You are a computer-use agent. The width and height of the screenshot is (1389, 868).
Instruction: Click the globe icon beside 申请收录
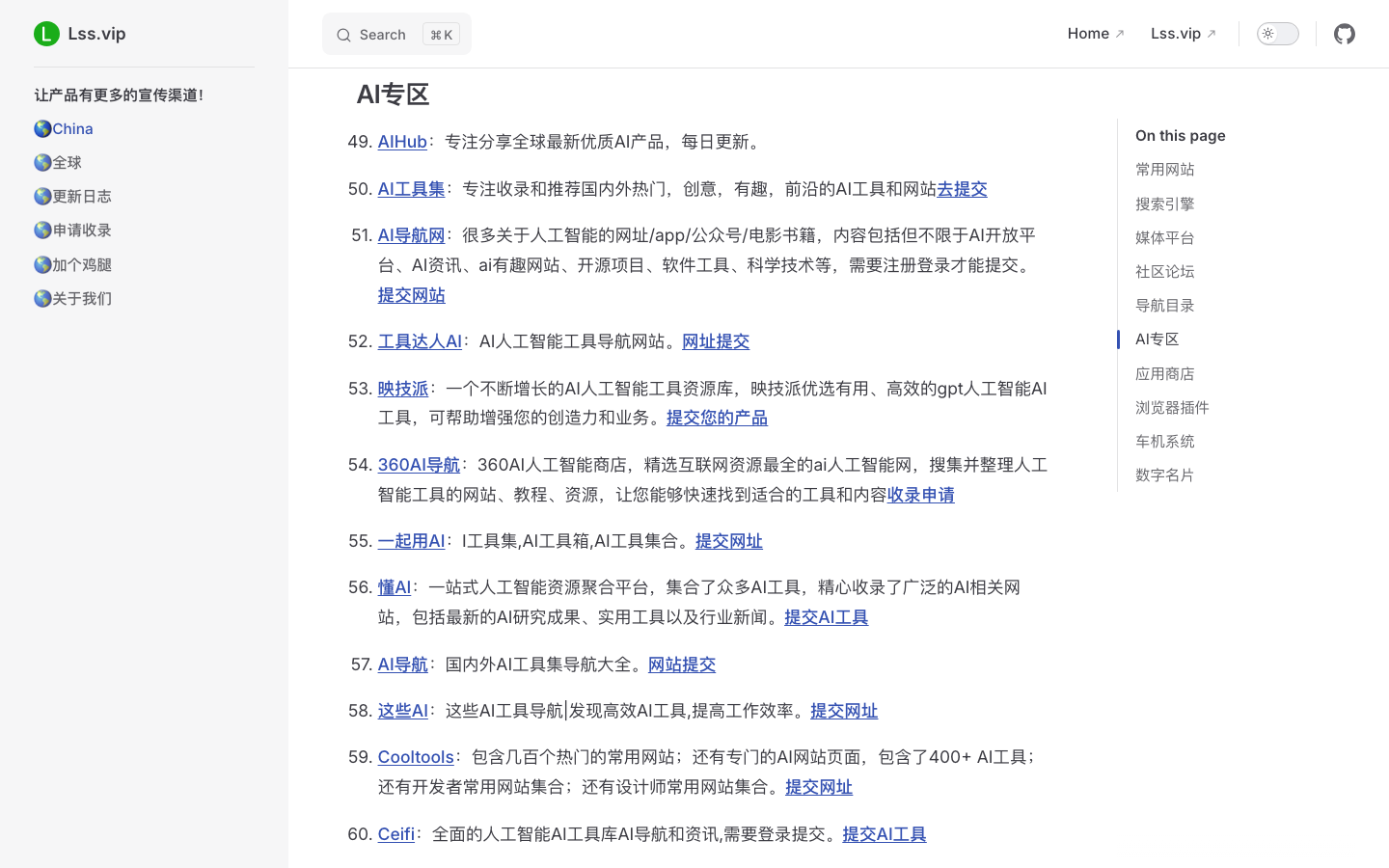point(42,230)
